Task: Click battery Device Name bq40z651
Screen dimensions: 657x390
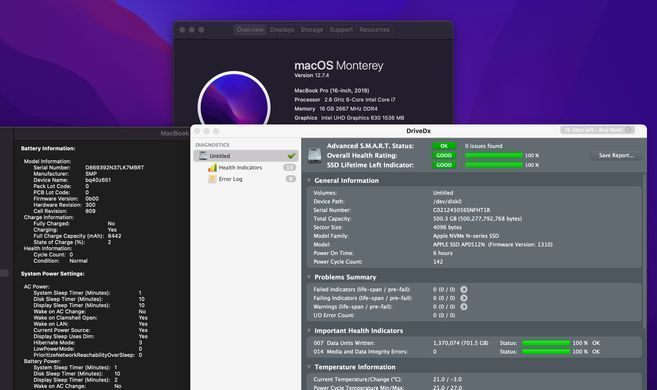Action: click(x=98, y=180)
